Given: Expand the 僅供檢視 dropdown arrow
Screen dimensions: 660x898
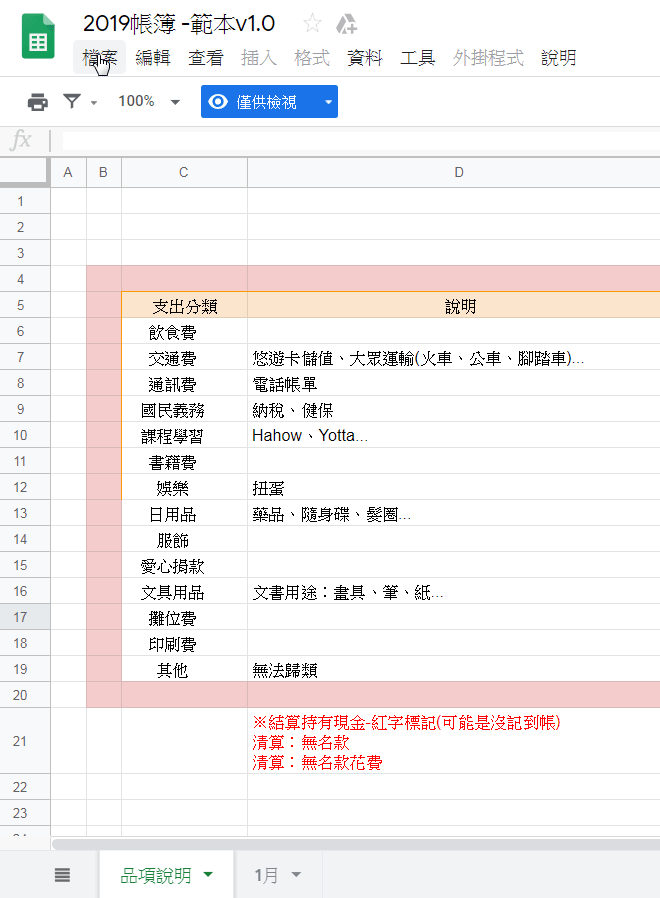Looking at the screenshot, I should (329, 102).
